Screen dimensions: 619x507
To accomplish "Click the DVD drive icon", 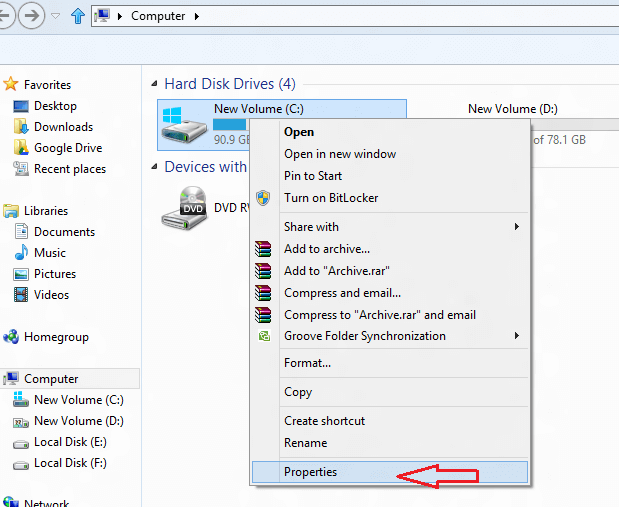I will coord(185,208).
